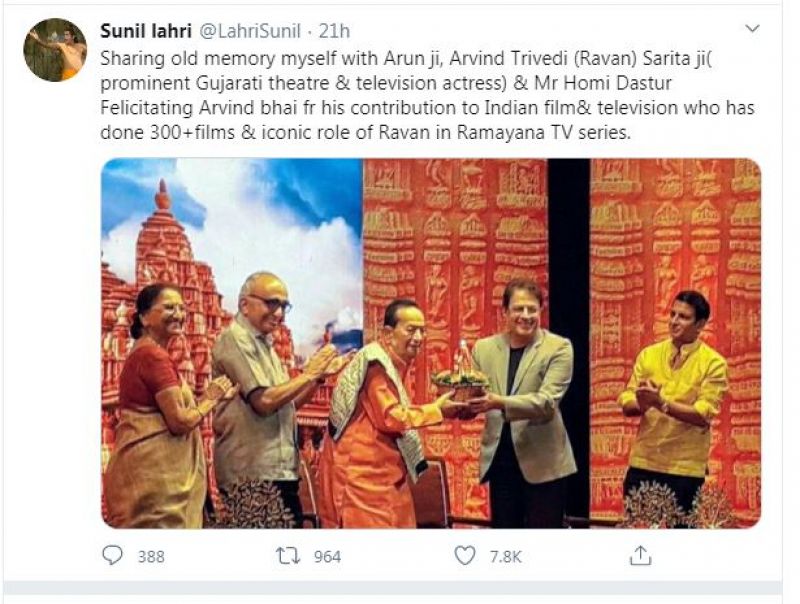800x604 pixels.
Task: Retweet this post using the arrows icon
Action: [x=288, y=556]
